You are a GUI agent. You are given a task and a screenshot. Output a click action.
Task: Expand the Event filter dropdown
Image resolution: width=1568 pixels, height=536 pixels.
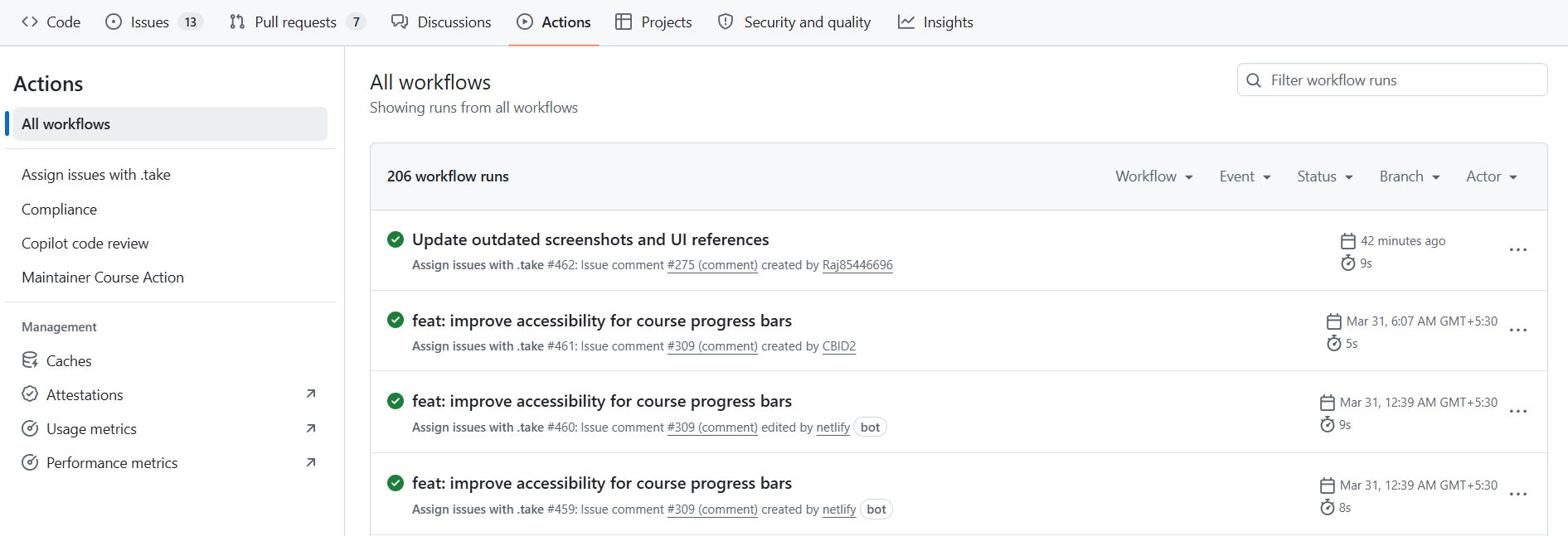click(1245, 176)
